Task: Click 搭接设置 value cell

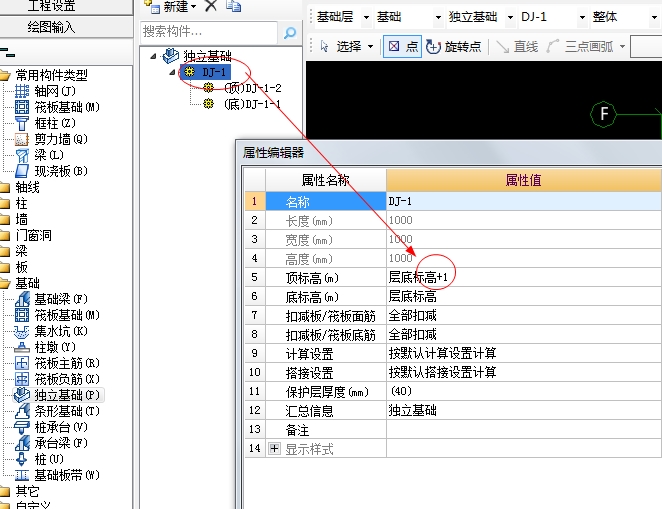Action: [x=524, y=372]
